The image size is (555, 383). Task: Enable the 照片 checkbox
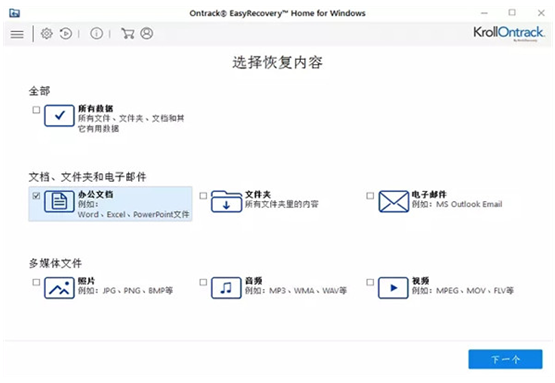pos(36,282)
